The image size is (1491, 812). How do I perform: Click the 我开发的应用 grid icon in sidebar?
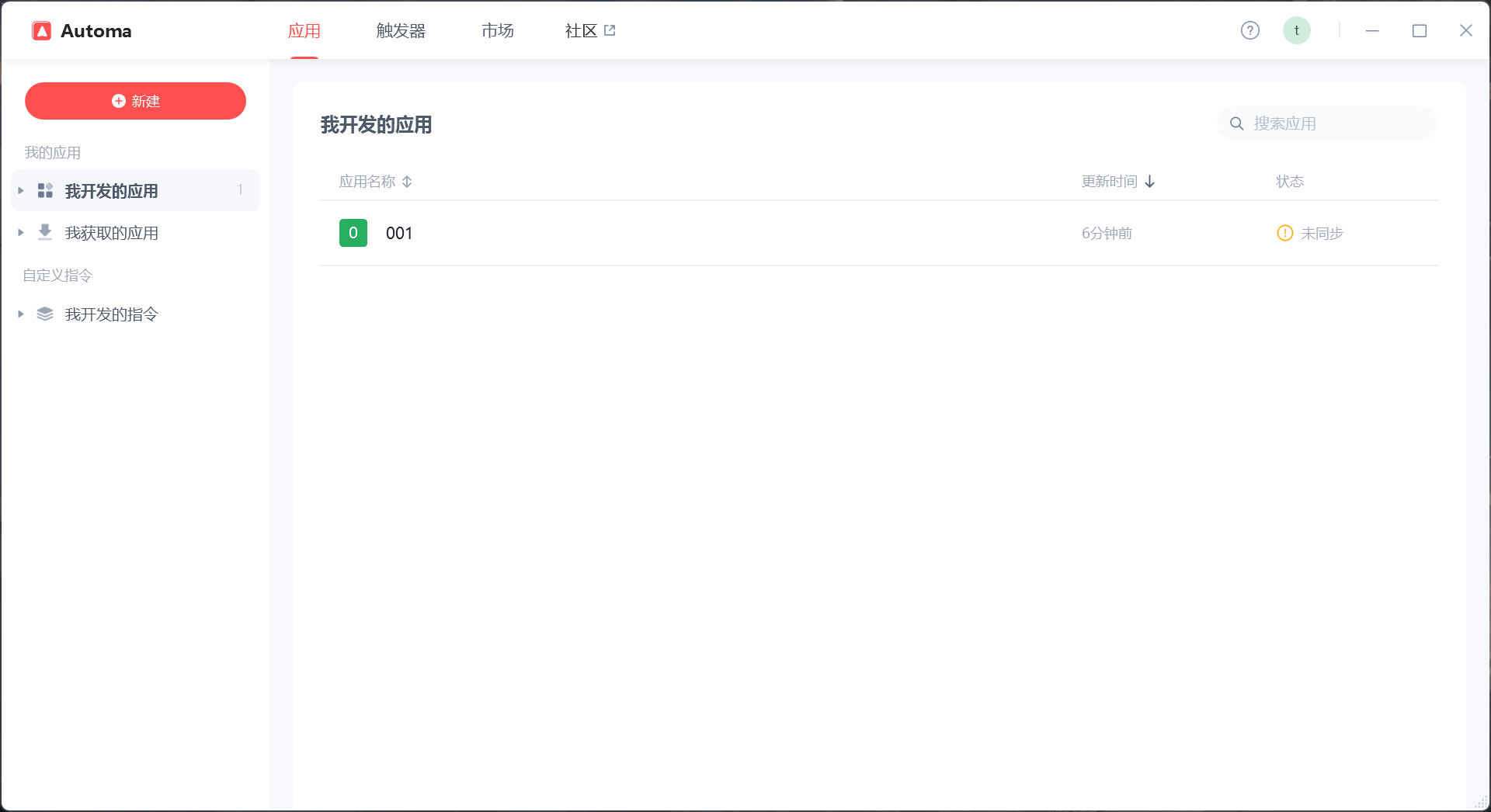(x=45, y=190)
